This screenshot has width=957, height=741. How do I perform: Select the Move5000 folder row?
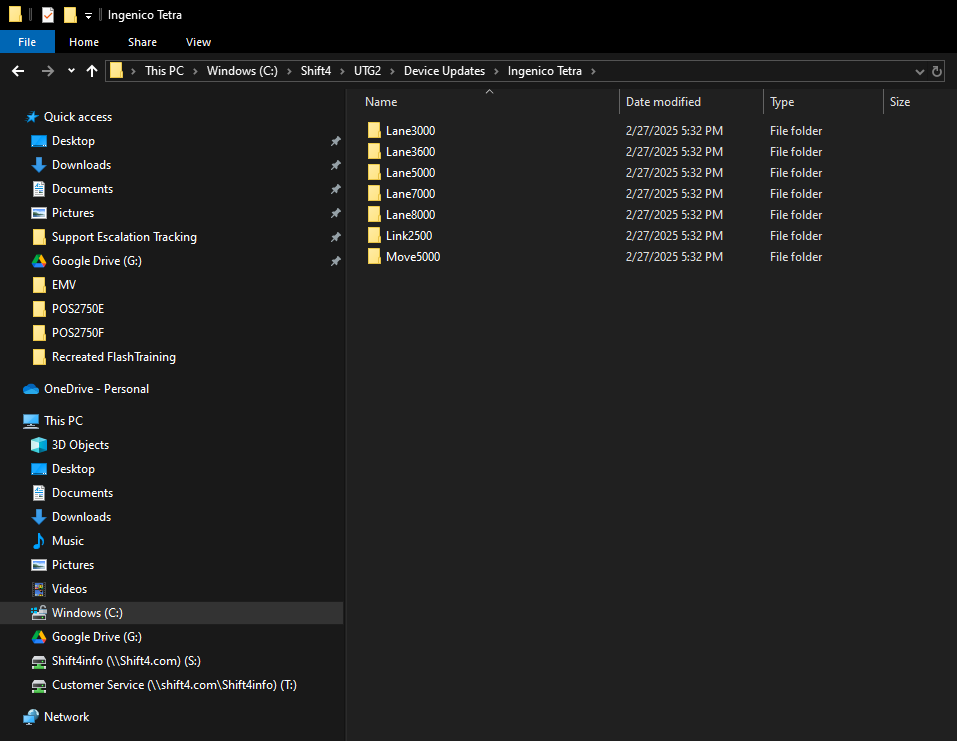(412, 257)
